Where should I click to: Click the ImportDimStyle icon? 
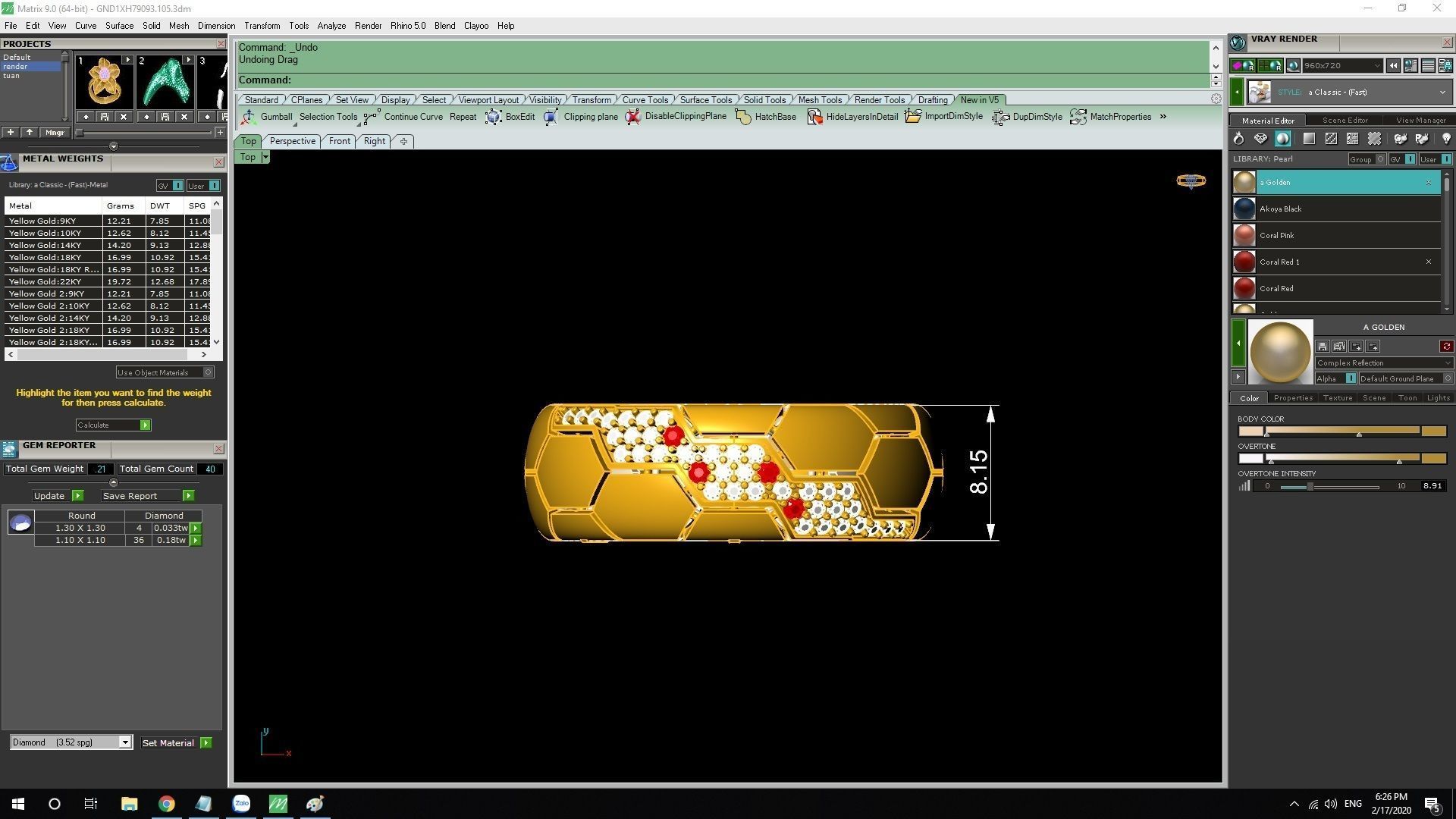[913, 117]
